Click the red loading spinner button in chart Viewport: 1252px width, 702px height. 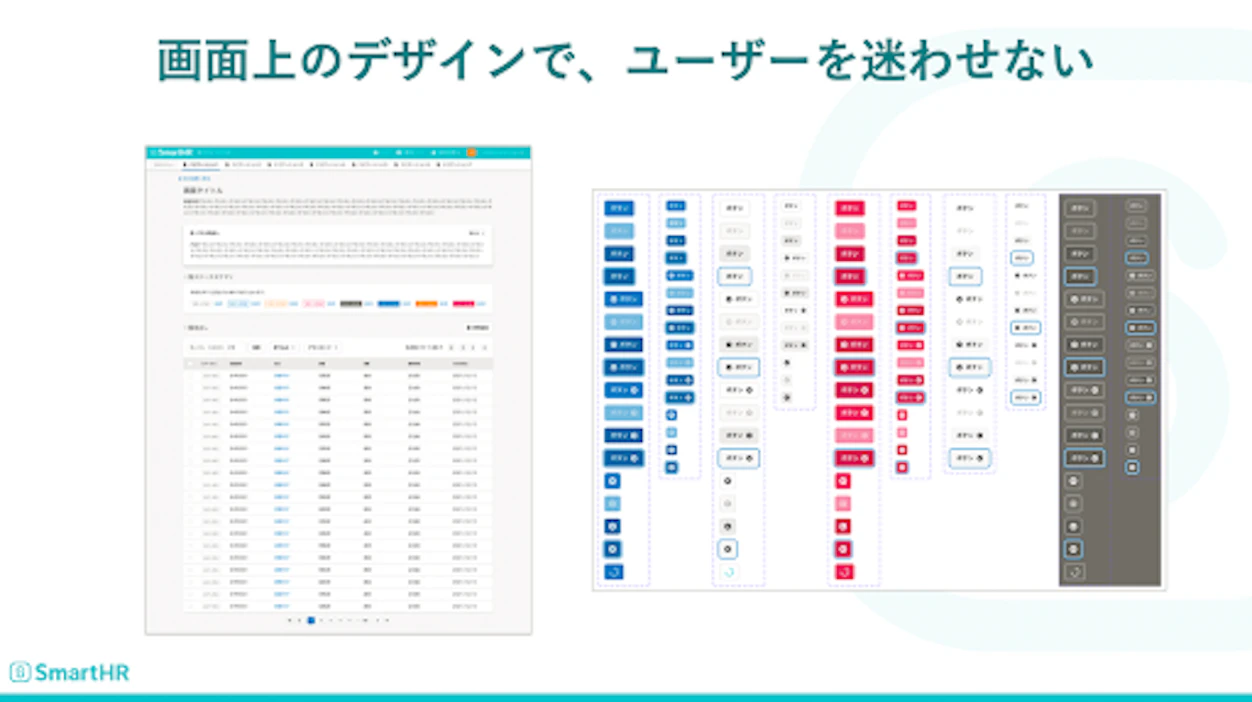tap(843, 572)
